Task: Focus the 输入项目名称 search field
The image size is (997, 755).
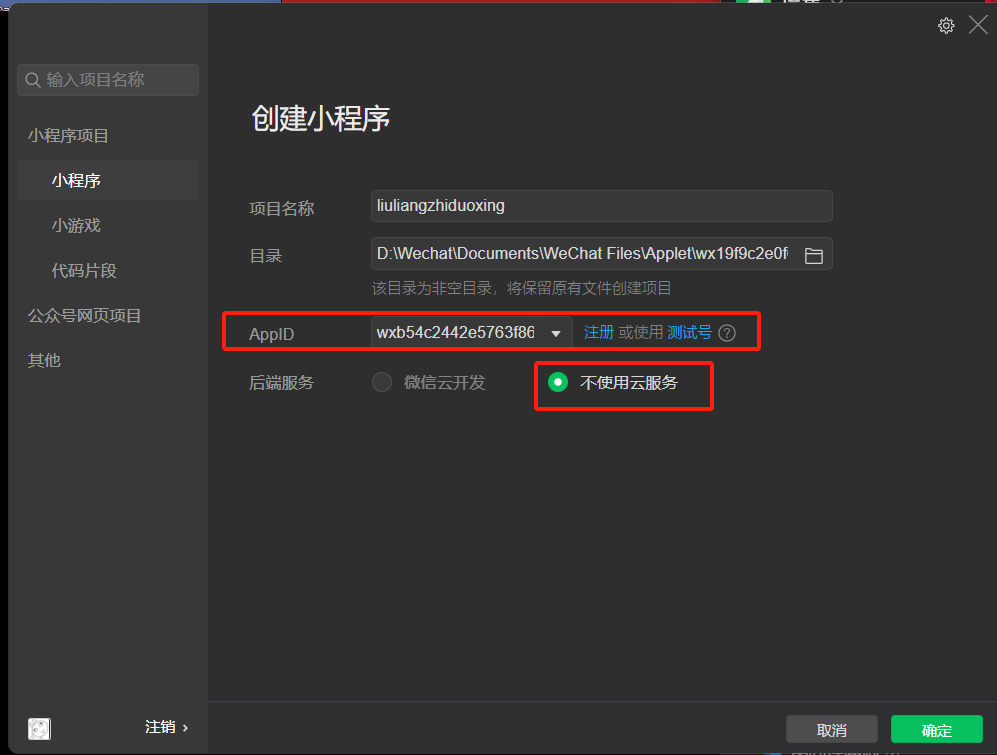Action: pos(108,80)
